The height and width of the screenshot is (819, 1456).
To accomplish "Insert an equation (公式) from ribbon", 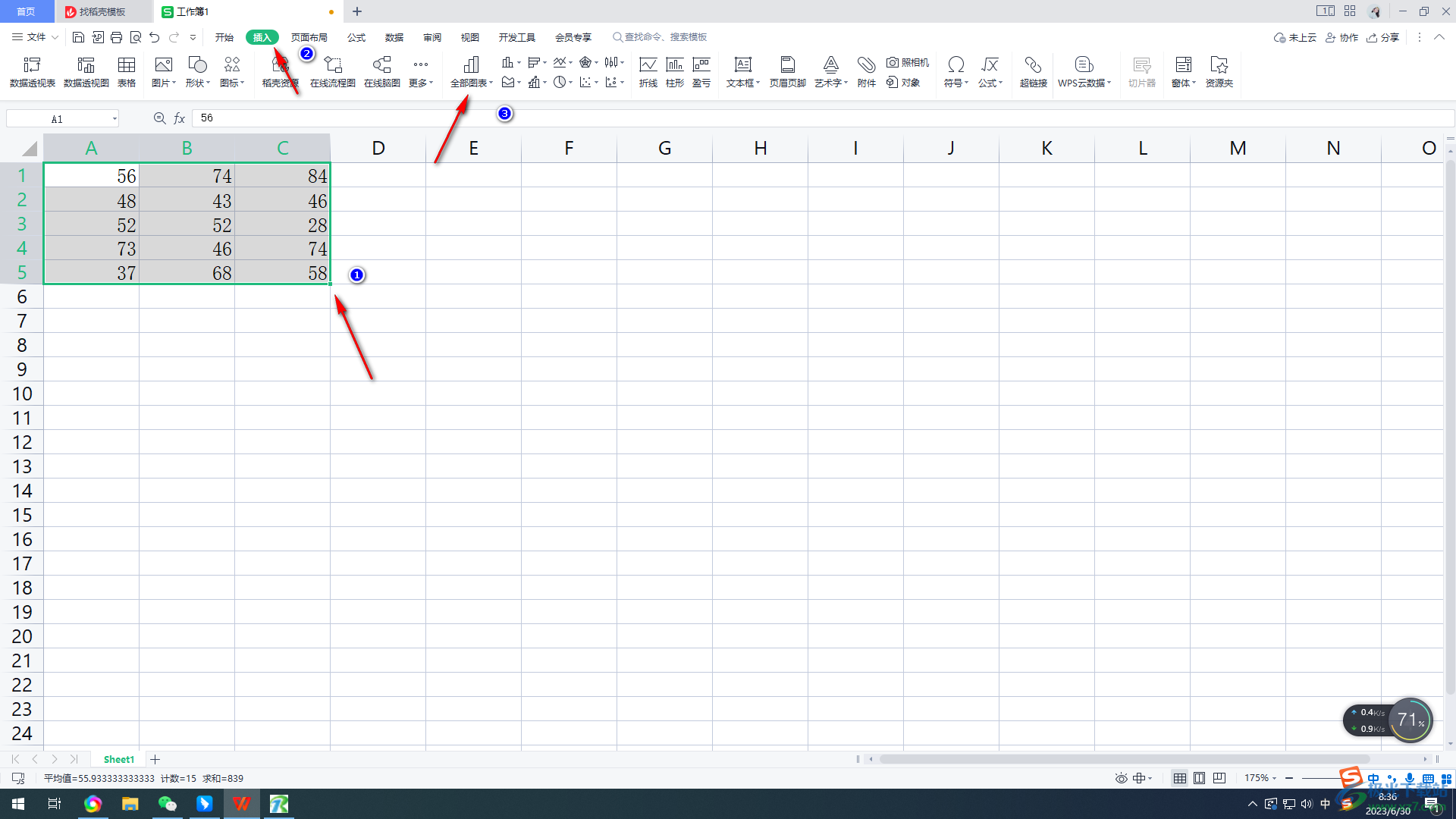I will (x=990, y=72).
